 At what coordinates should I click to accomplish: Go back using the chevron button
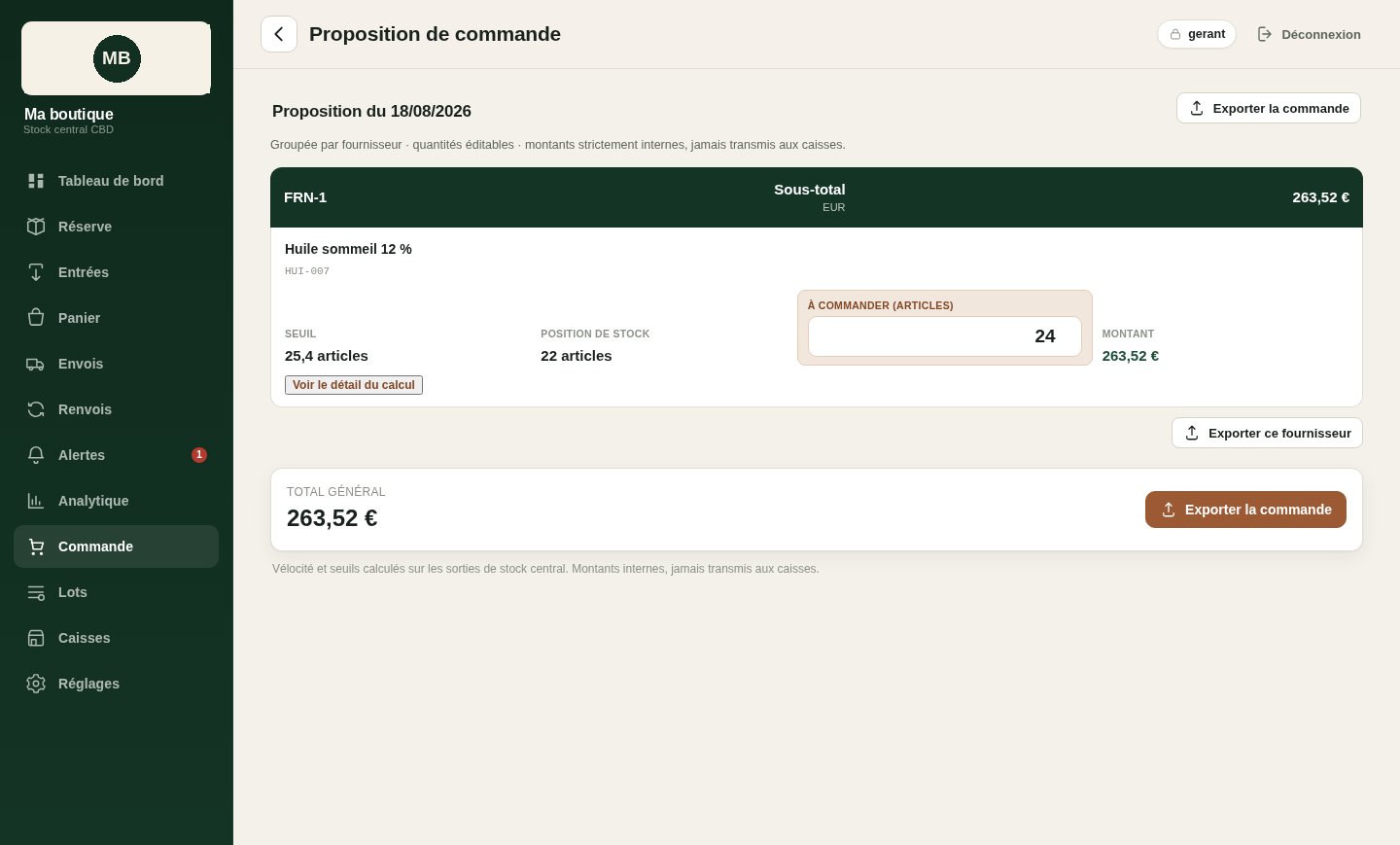pos(279,34)
